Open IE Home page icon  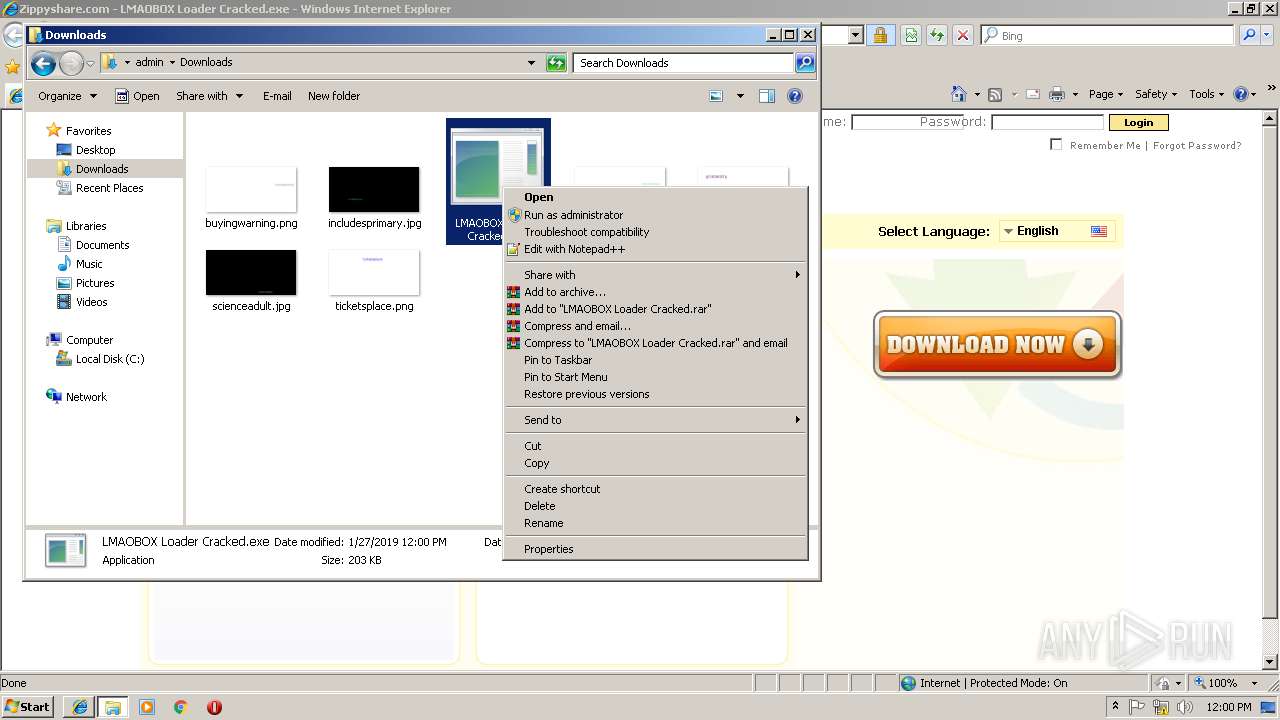click(x=958, y=94)
